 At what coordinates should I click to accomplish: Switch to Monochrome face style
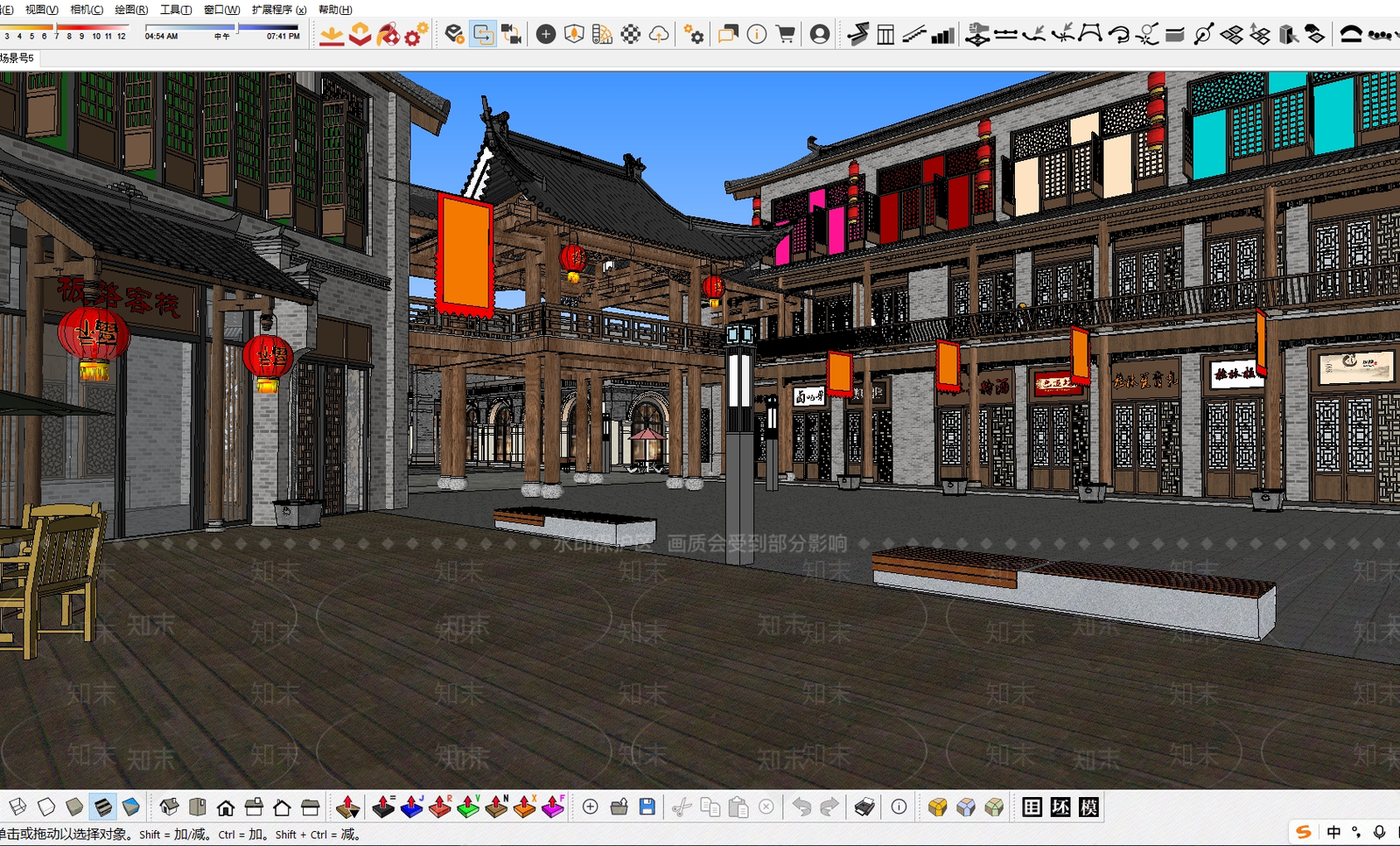(131, 807)
